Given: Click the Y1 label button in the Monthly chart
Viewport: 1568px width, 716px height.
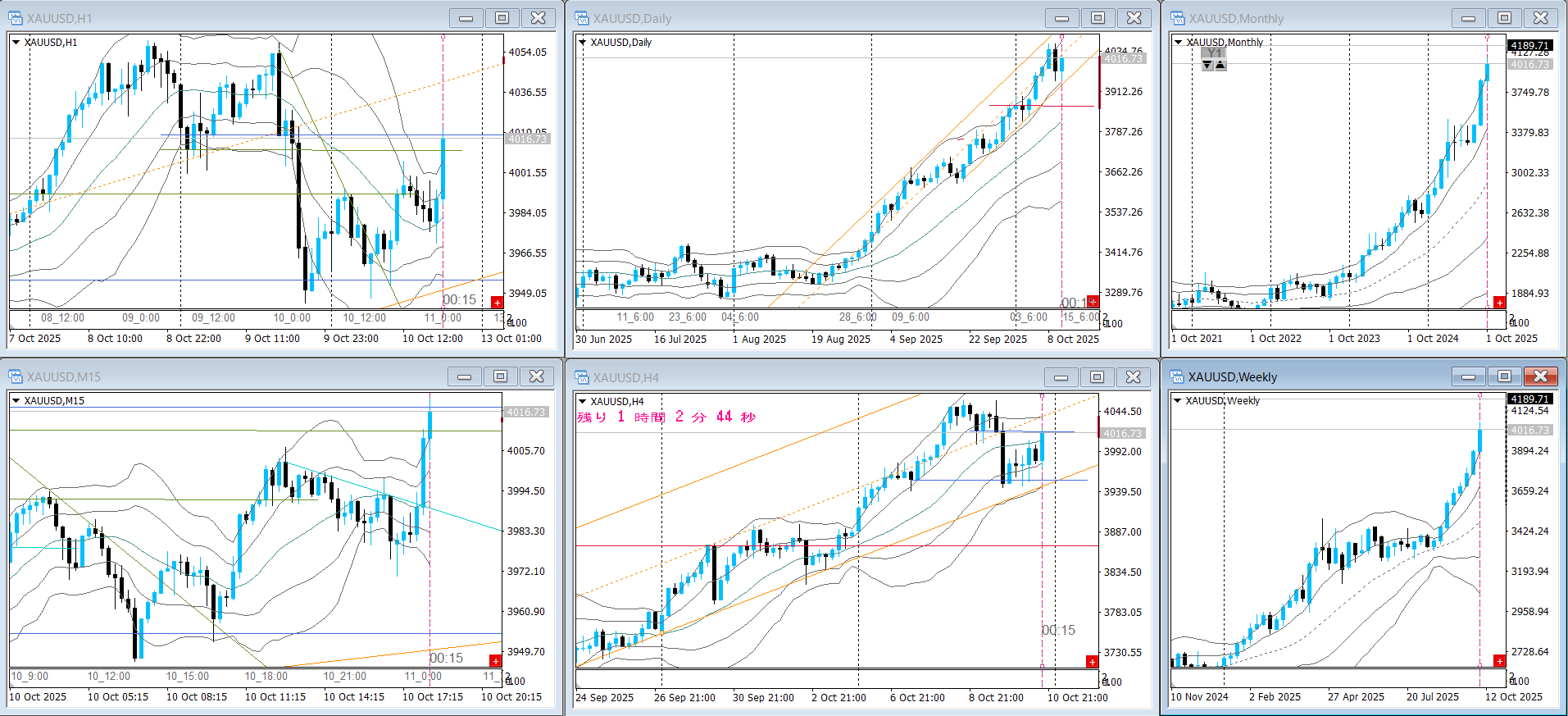Looking at the screenshot, I should pos(1214,53).
